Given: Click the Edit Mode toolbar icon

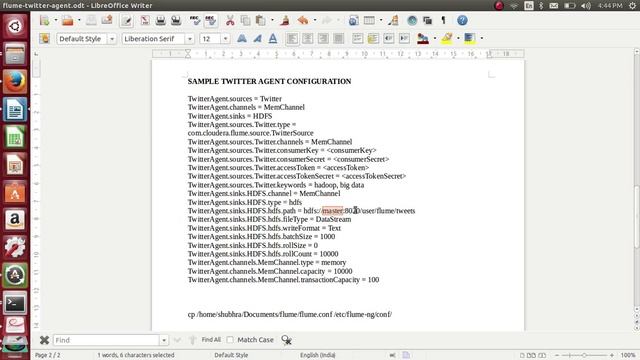Looking at the screenshot, I should [127, 20].
